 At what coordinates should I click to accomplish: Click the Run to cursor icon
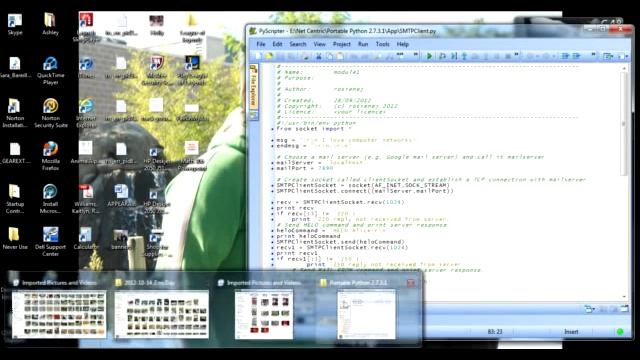tap(454, 56)
